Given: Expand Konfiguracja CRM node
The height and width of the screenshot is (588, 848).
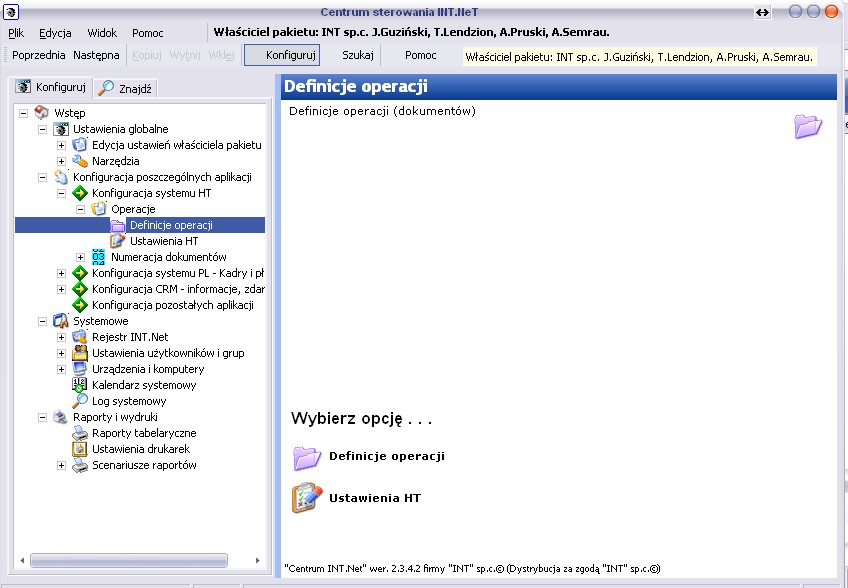Looking at the screenshot, I should pos(61,289).
